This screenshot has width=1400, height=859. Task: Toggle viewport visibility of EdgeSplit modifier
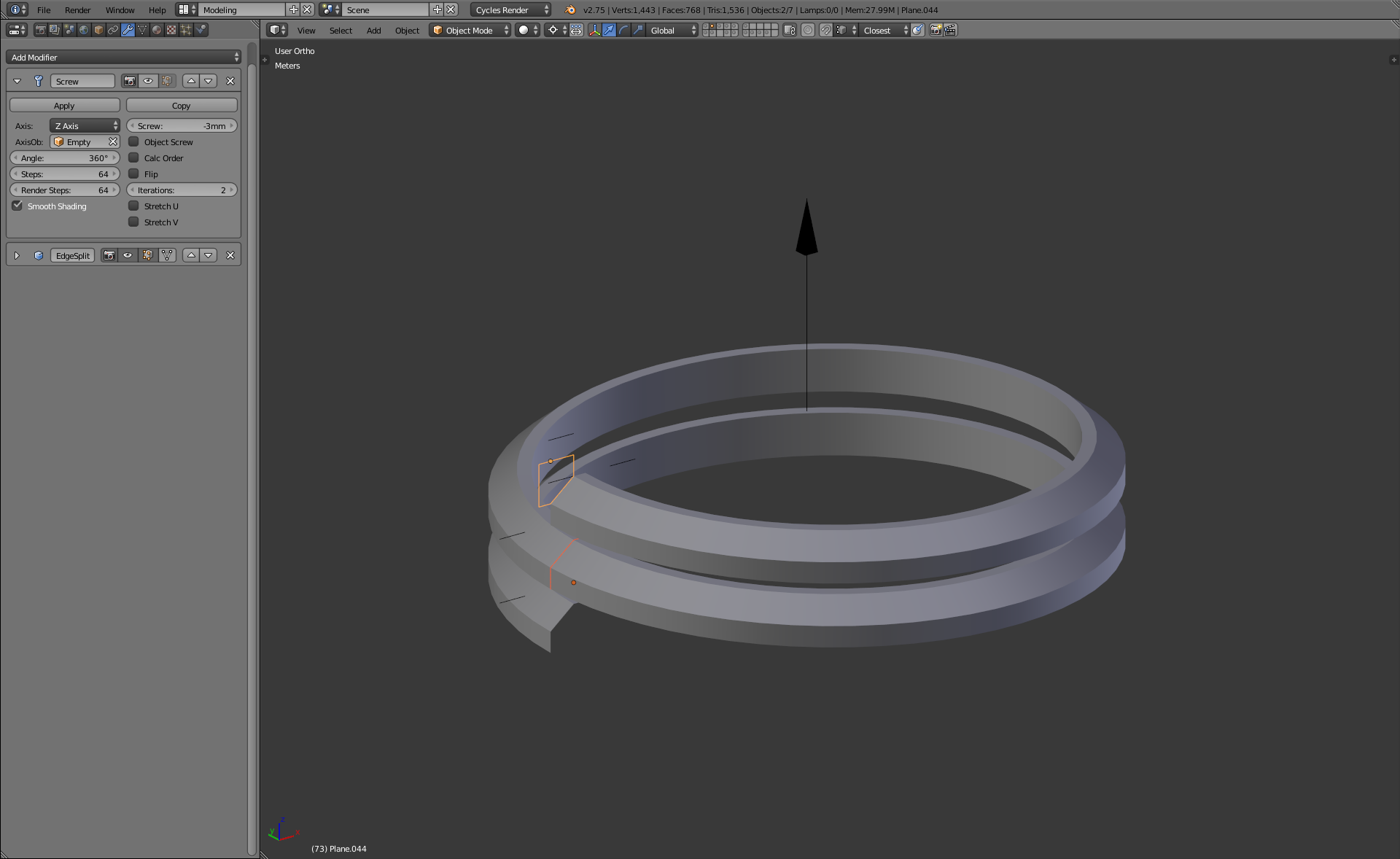tap(128, 255)
